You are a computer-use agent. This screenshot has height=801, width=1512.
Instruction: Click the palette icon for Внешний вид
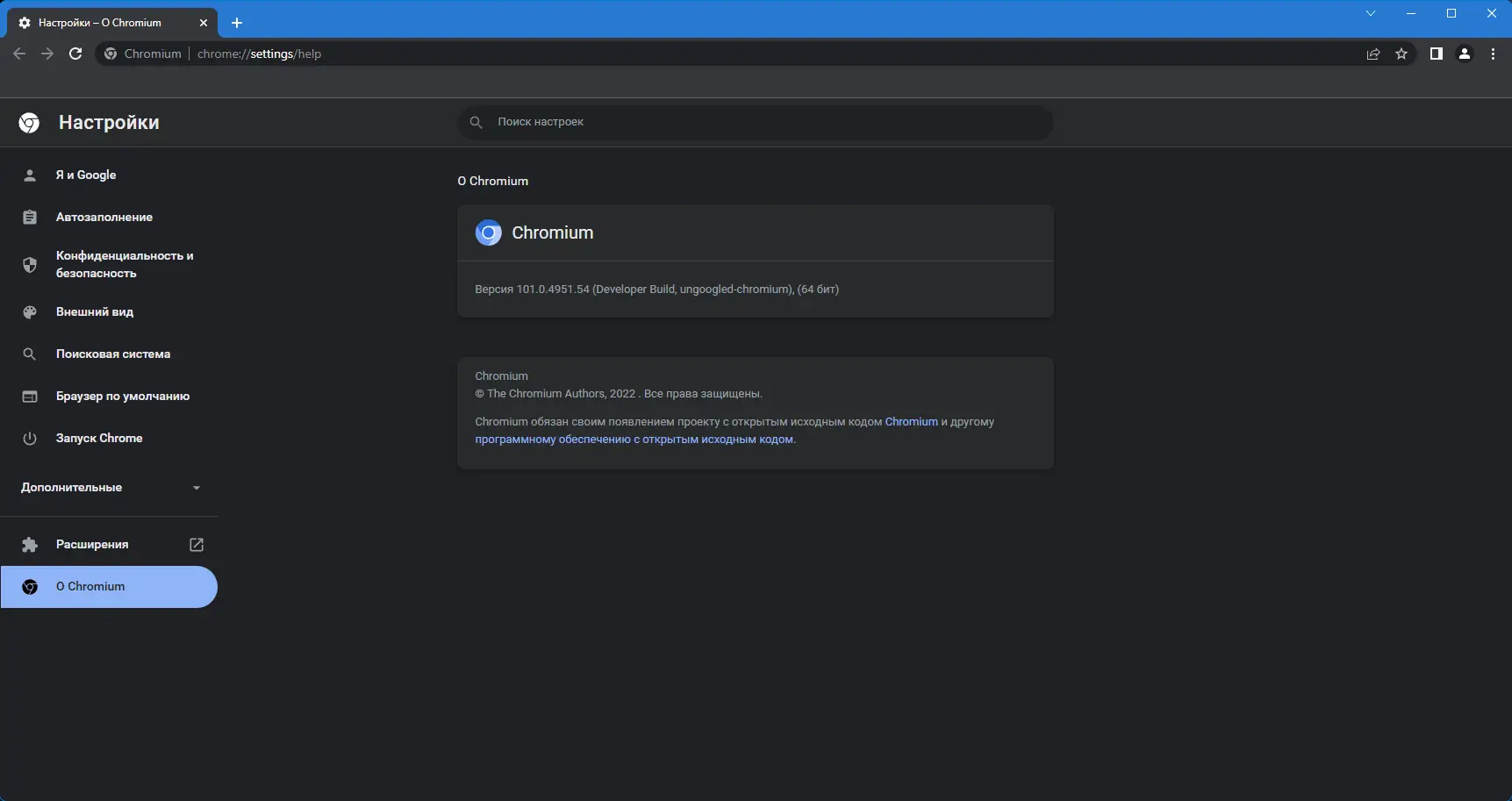[30, 312]
